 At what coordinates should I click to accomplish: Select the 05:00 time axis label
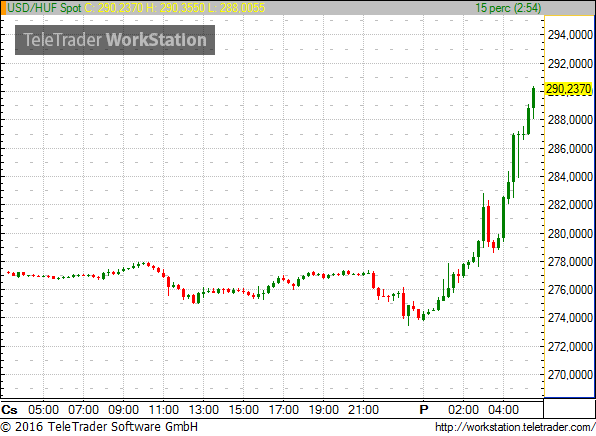pyautogui.click(x=43, y=410)
